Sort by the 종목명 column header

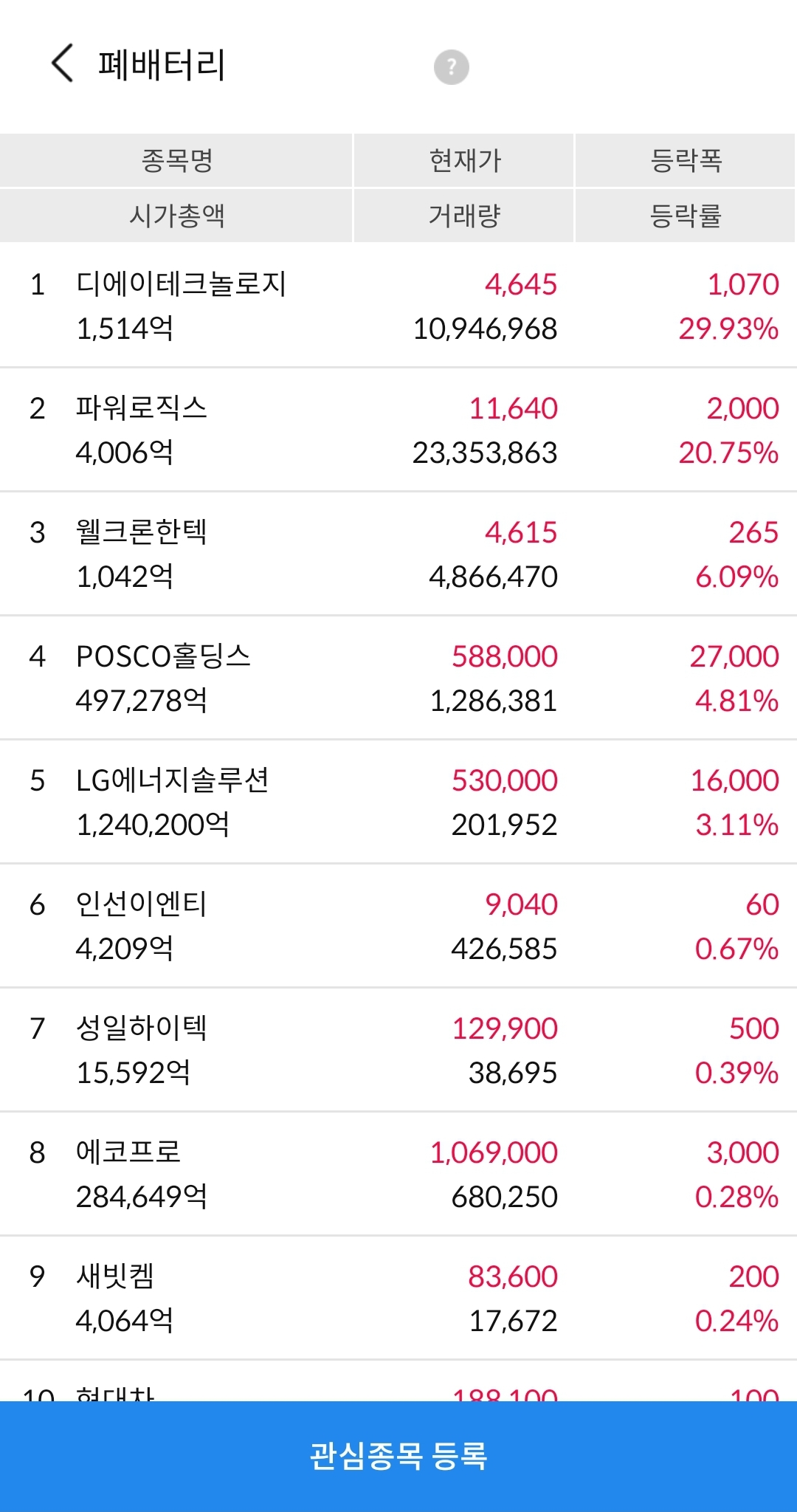click(176, 160)
